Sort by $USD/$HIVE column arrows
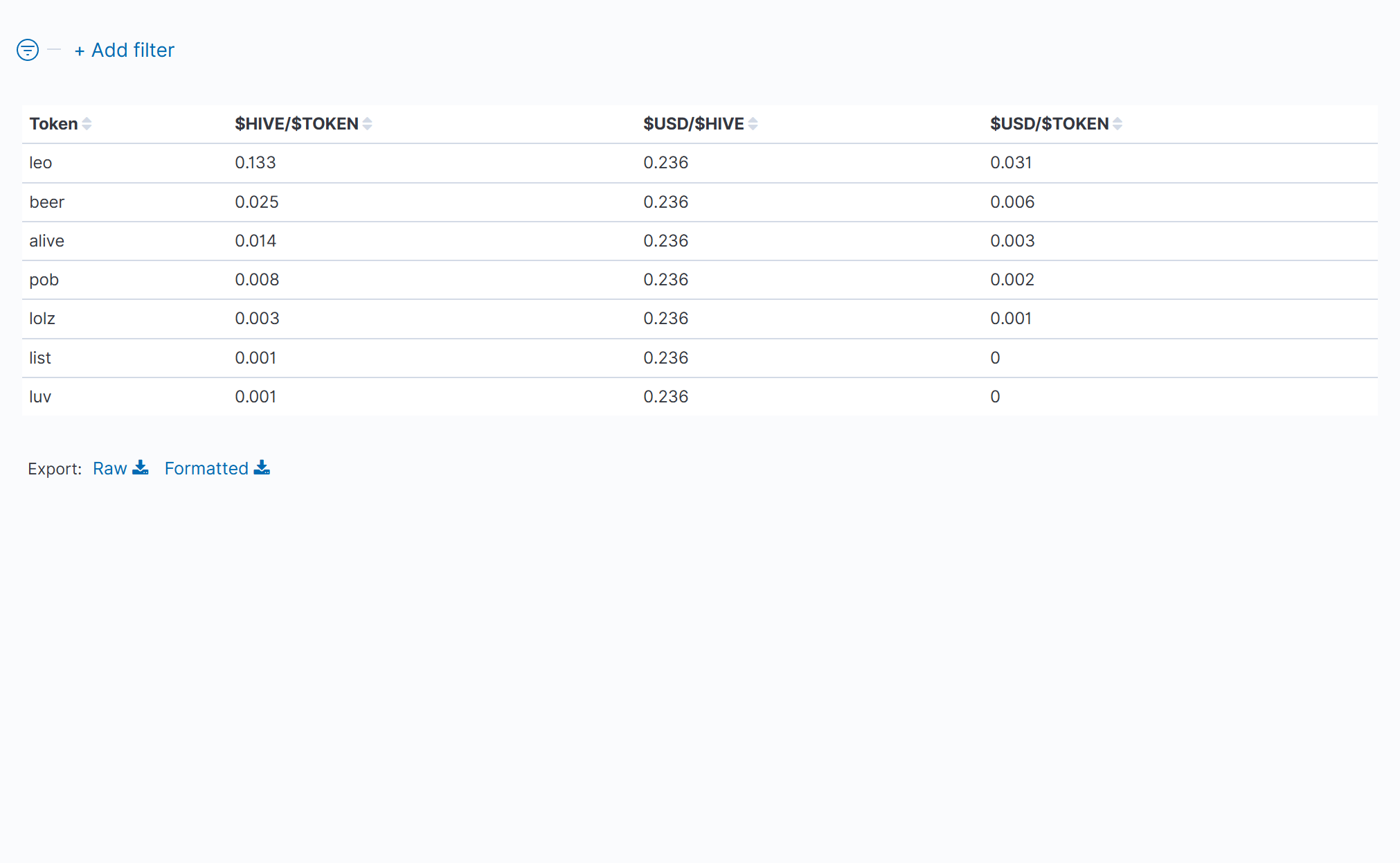The height and width of the screenshot is (863, 1400). (753, 124)
